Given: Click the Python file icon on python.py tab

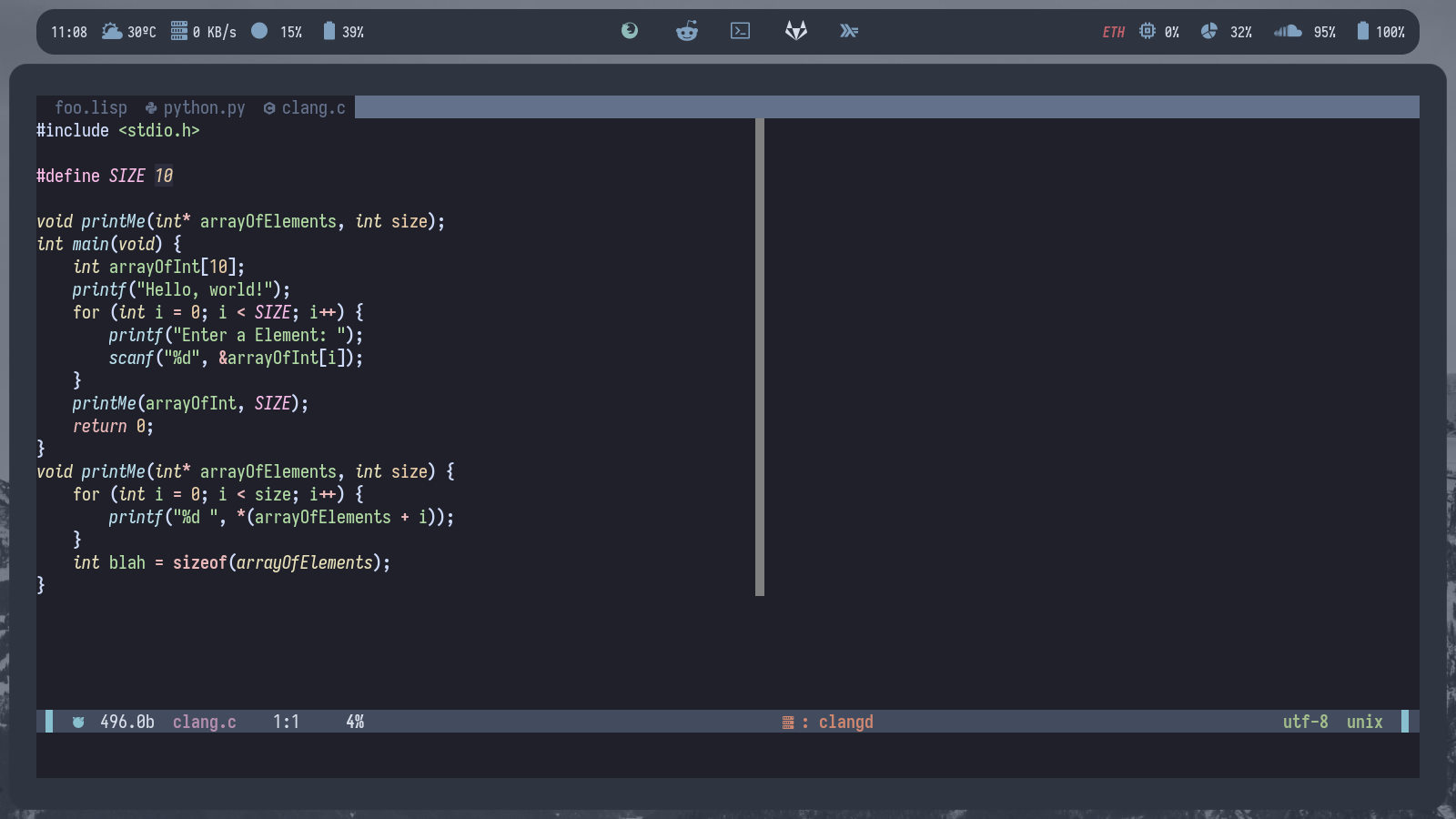Looking at the screenshot, I should click(151, 107).
